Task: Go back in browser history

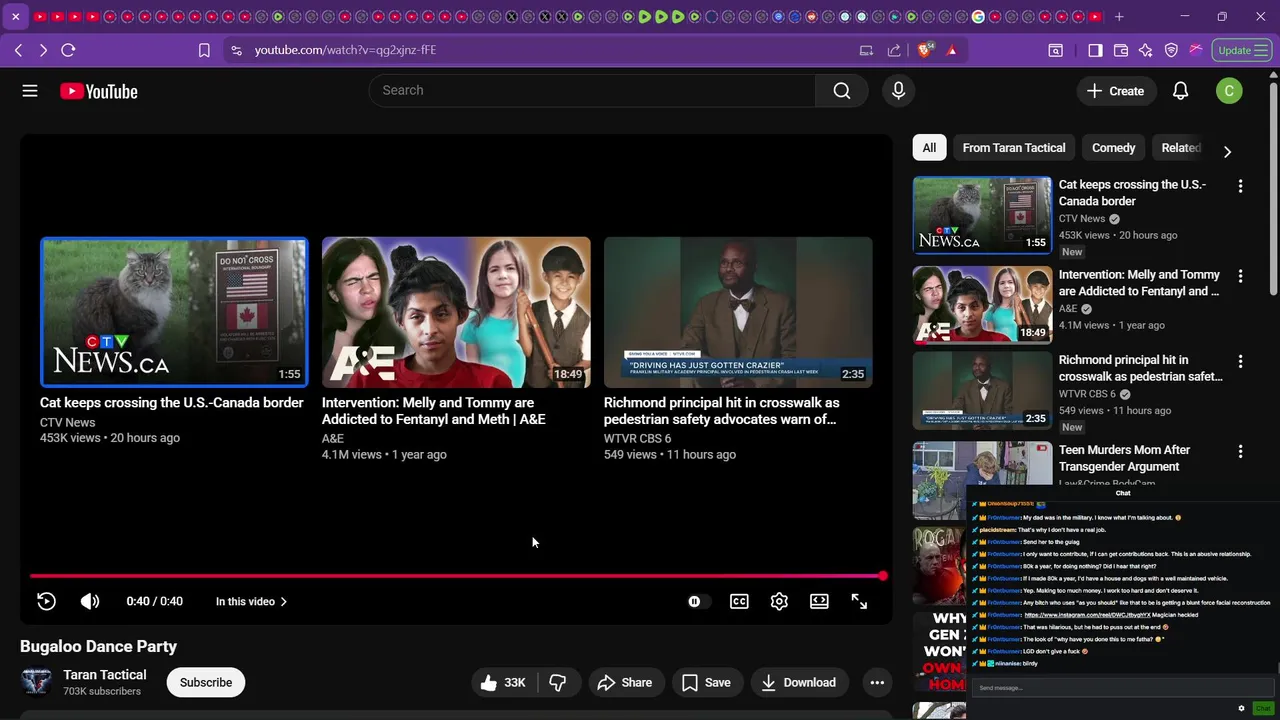Action: (19, 50)
